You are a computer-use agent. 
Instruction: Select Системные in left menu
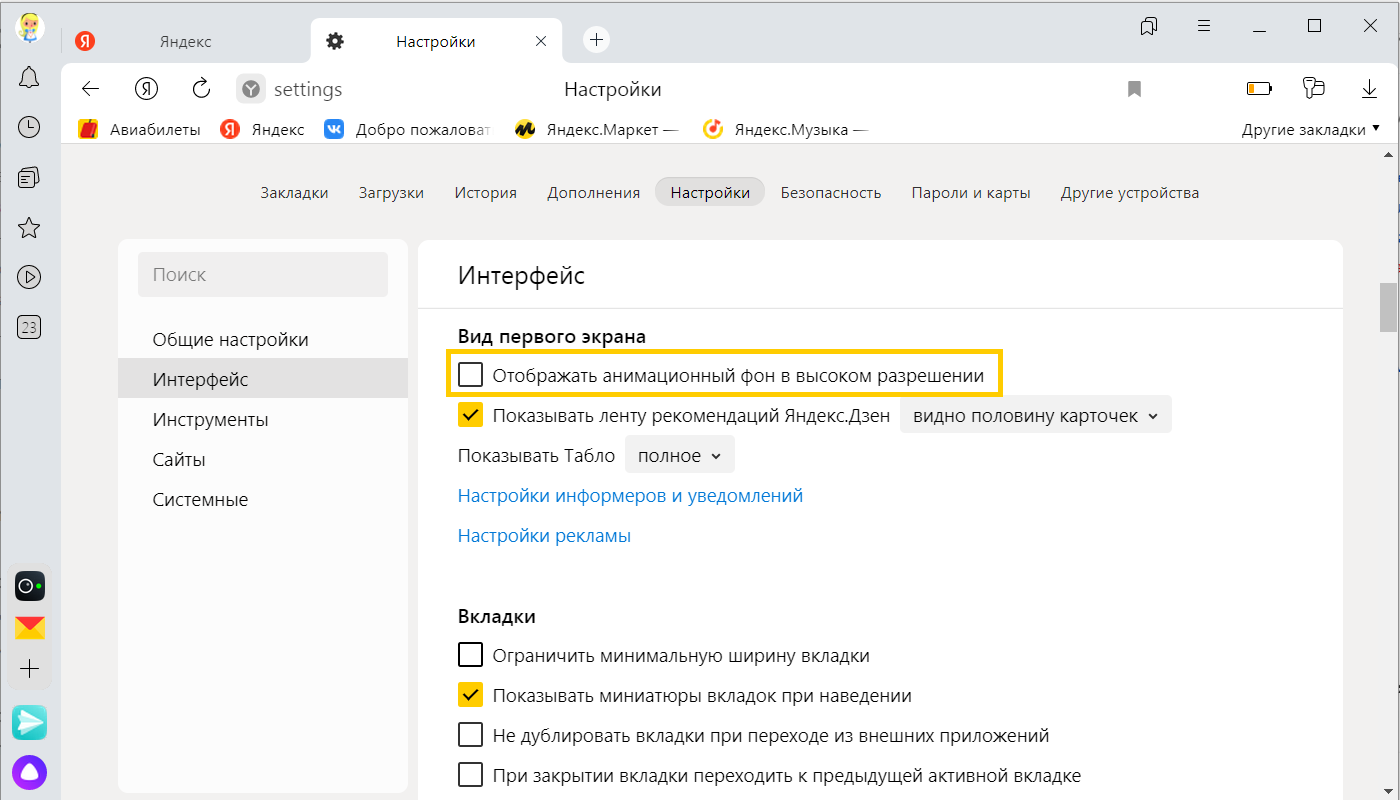coord(263,499)
